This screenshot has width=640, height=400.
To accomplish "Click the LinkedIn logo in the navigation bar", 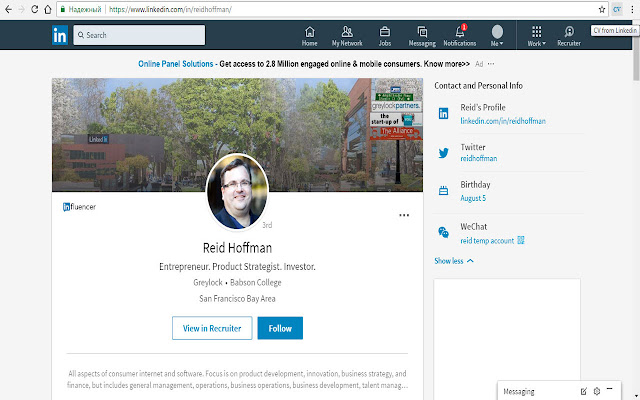I will tap(60, 36).
